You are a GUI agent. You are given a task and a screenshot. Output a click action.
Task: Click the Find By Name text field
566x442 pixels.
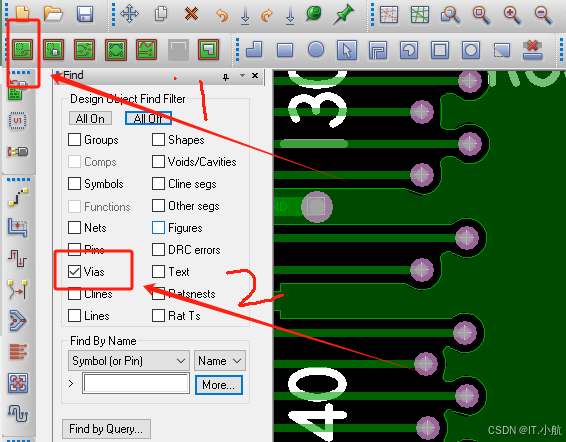136,384
